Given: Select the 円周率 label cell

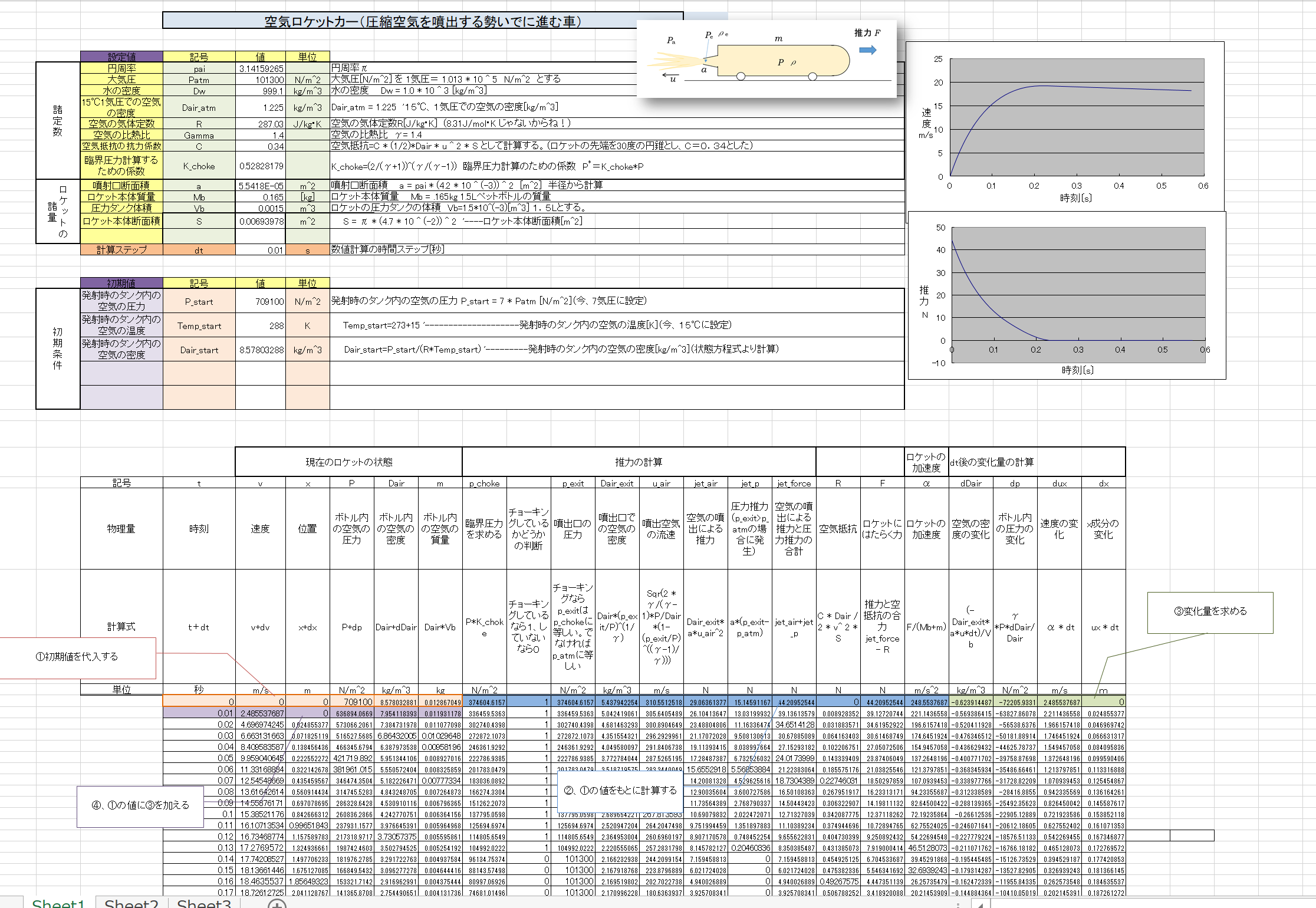Looking at the screenshot, I should [121, 68].
